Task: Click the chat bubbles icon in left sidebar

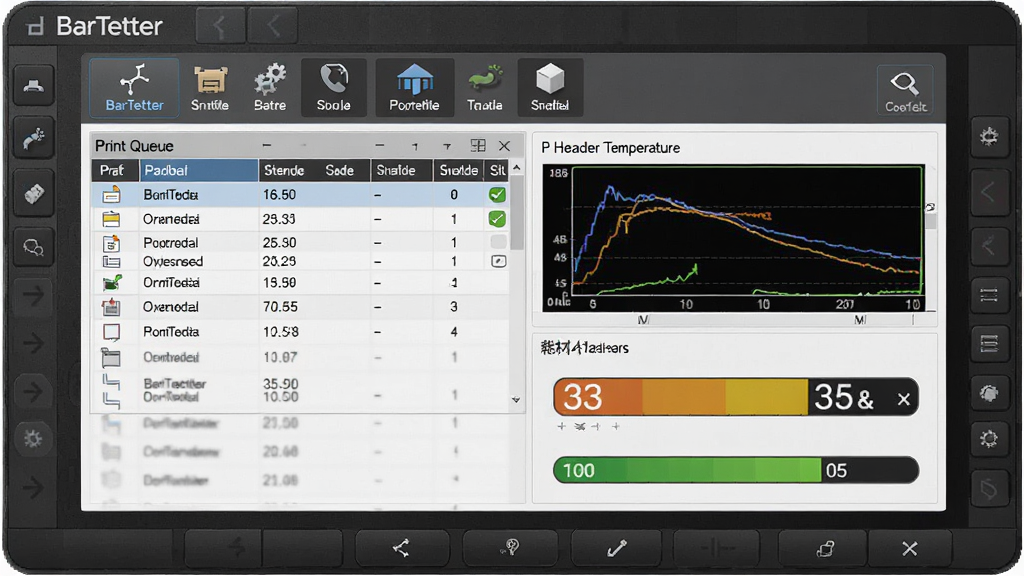Action: point(34,248)
